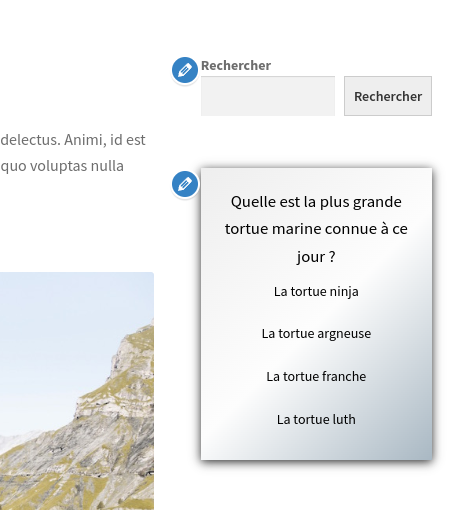Select the answer La tortue ninja
456x510 pixels.
click(x=316, y=292)
